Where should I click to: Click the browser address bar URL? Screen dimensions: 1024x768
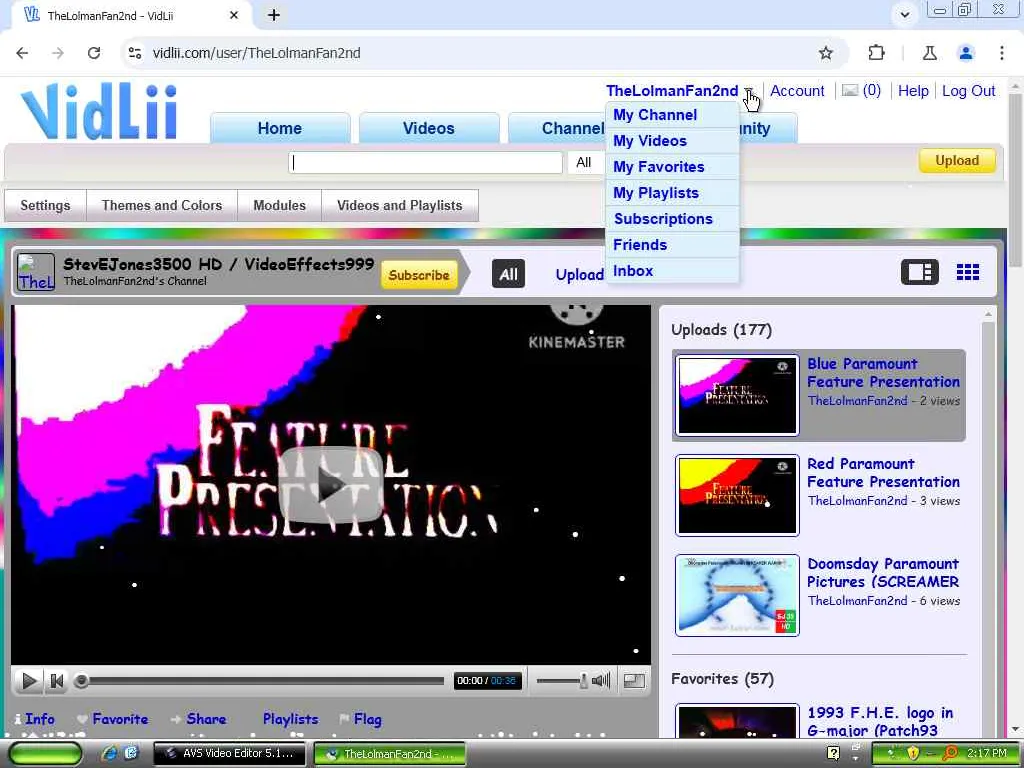tap(256, 53)
